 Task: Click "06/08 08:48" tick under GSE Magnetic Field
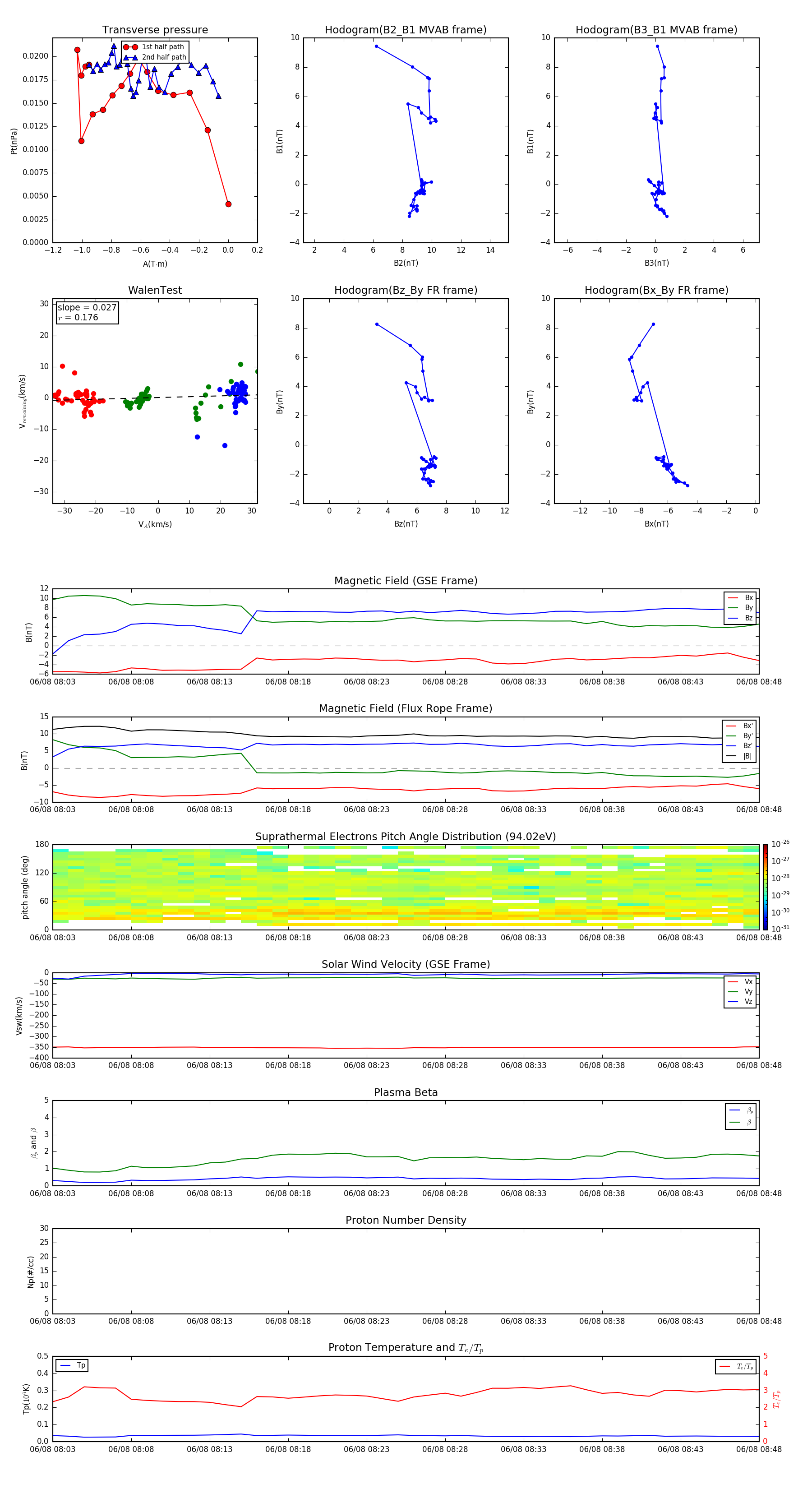point(759,682)
